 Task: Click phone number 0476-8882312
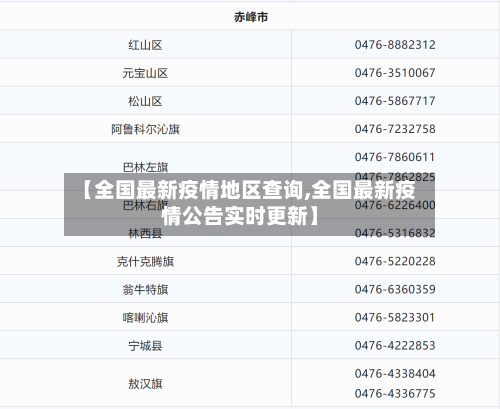pyautogui.click(x=395, y=45)
